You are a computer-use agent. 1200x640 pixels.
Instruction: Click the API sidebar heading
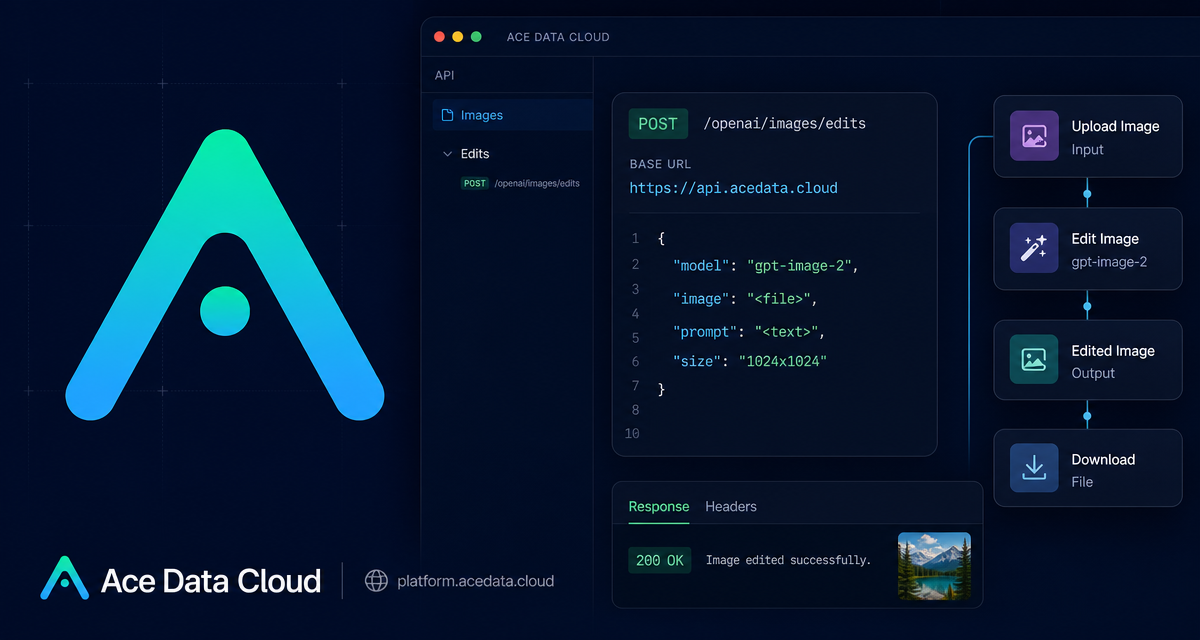coord(444,75)
